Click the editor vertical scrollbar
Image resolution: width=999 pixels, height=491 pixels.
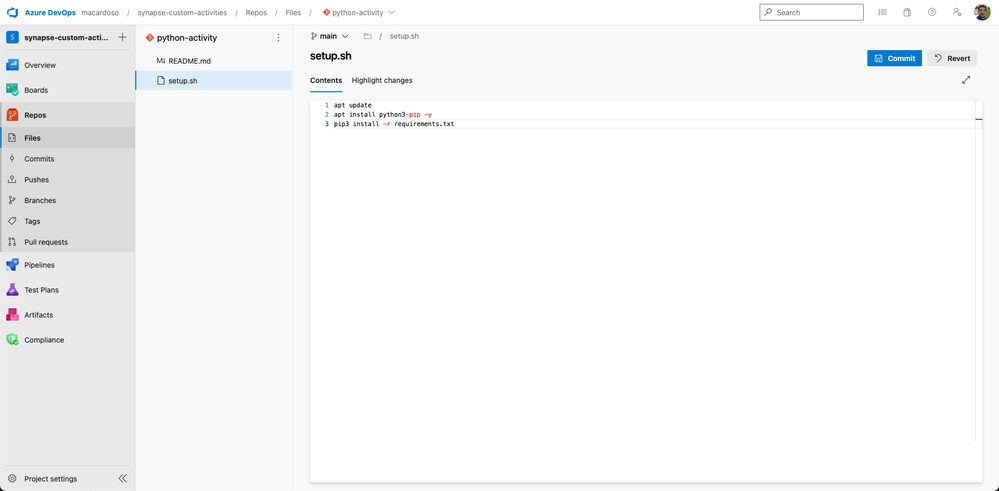979,271
